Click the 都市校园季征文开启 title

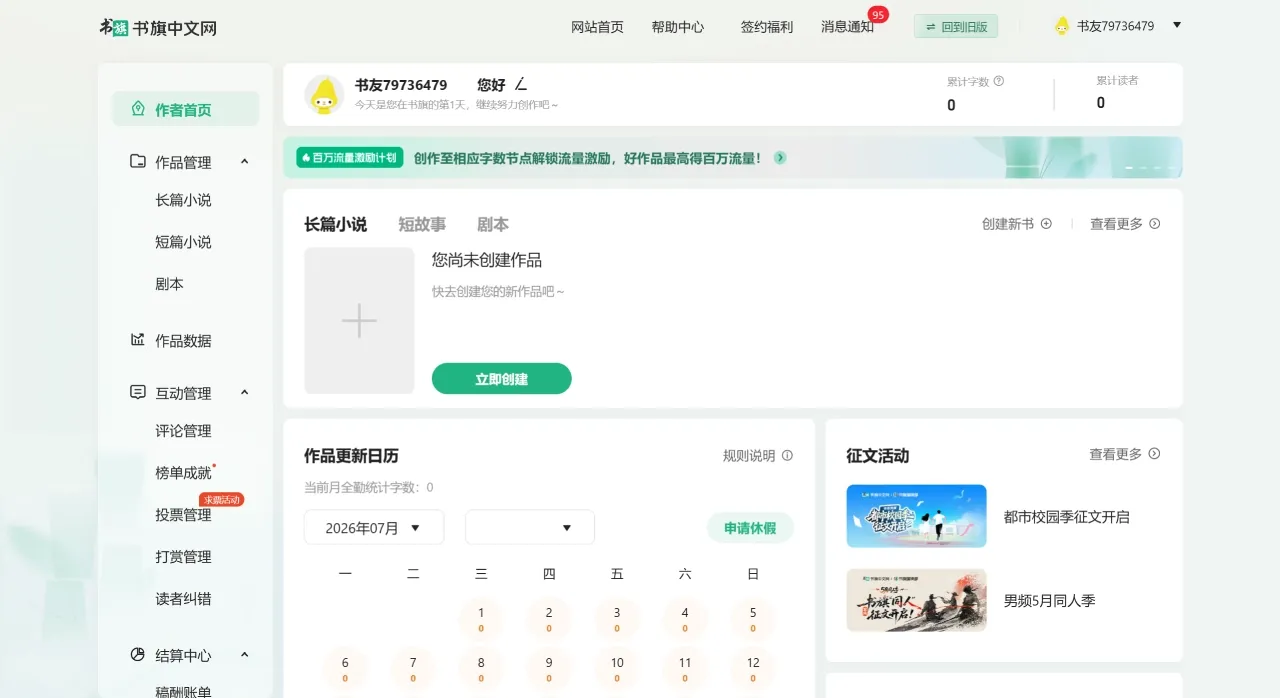click(x=1066, y=517)
